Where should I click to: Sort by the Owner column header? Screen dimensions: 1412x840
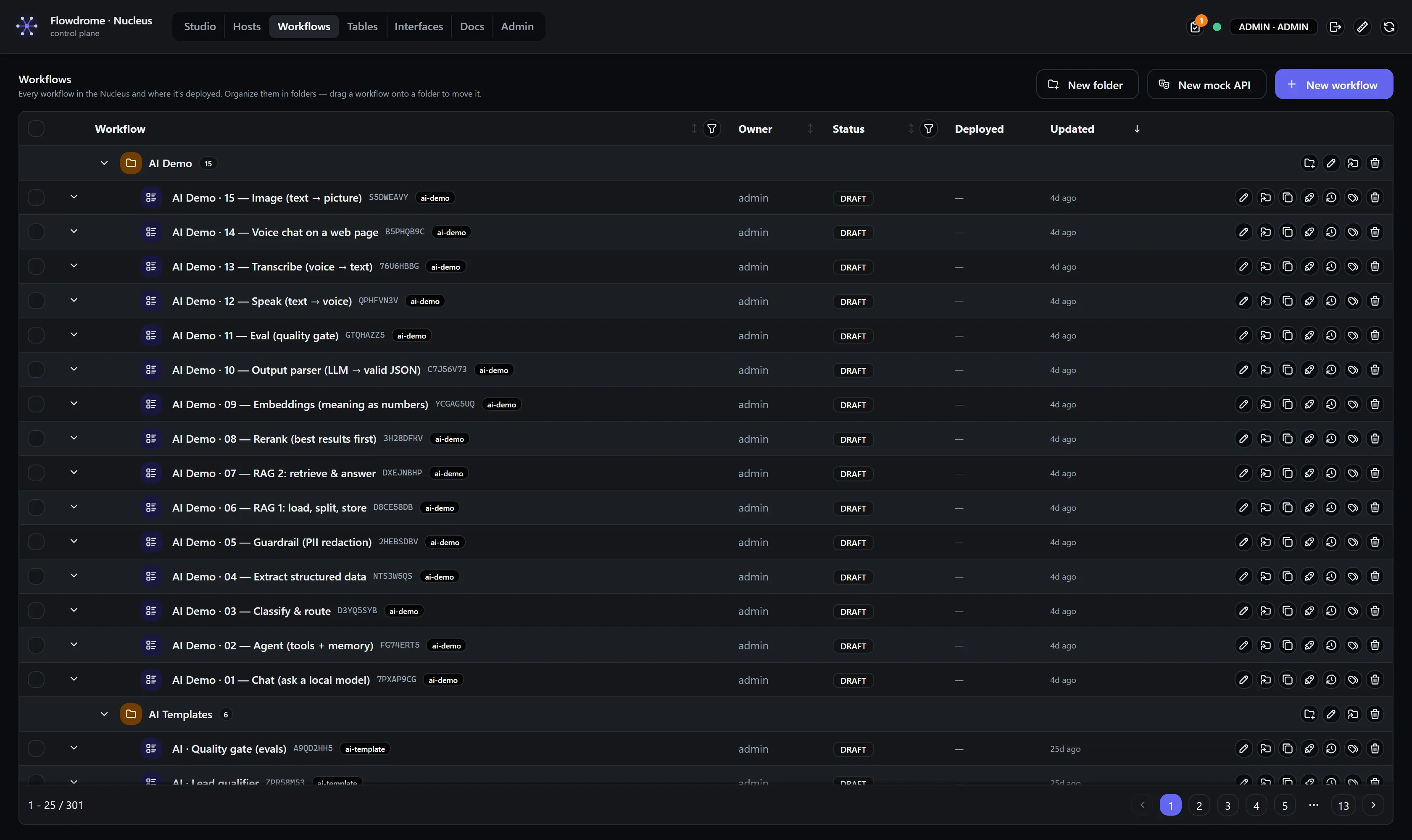point(775,129)
